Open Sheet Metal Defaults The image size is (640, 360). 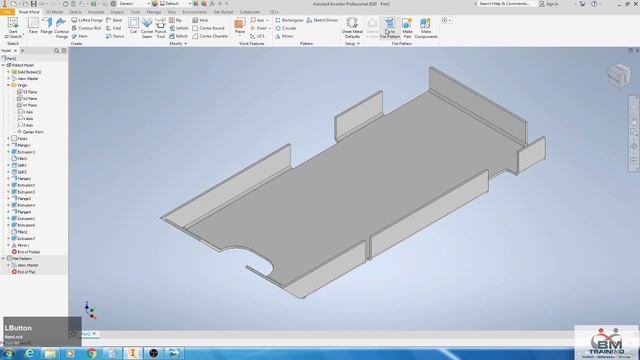pos(352,28)
